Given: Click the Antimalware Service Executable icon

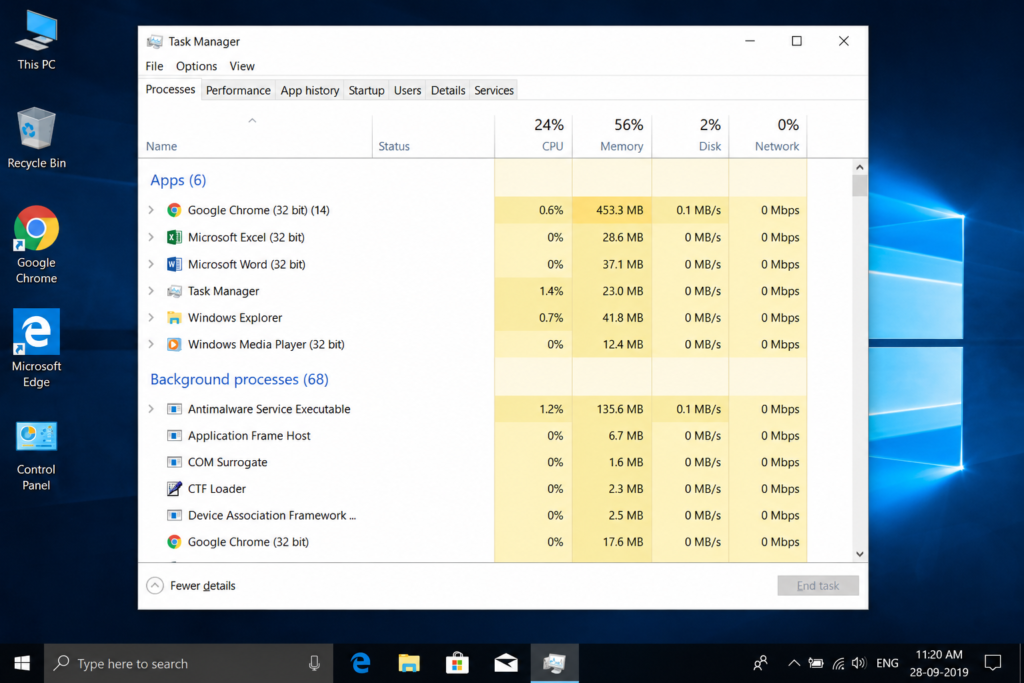Looking at the screenshot, I should (174, 409).
